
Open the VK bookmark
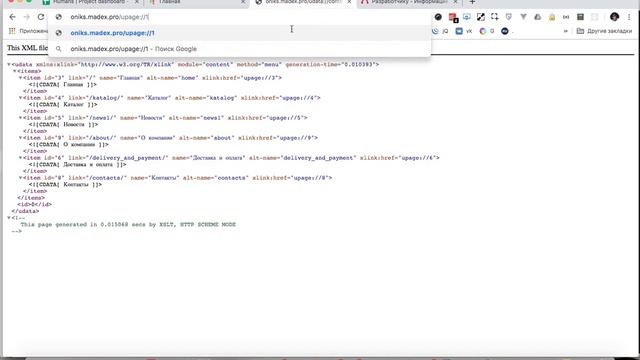[x=464, y=31]
